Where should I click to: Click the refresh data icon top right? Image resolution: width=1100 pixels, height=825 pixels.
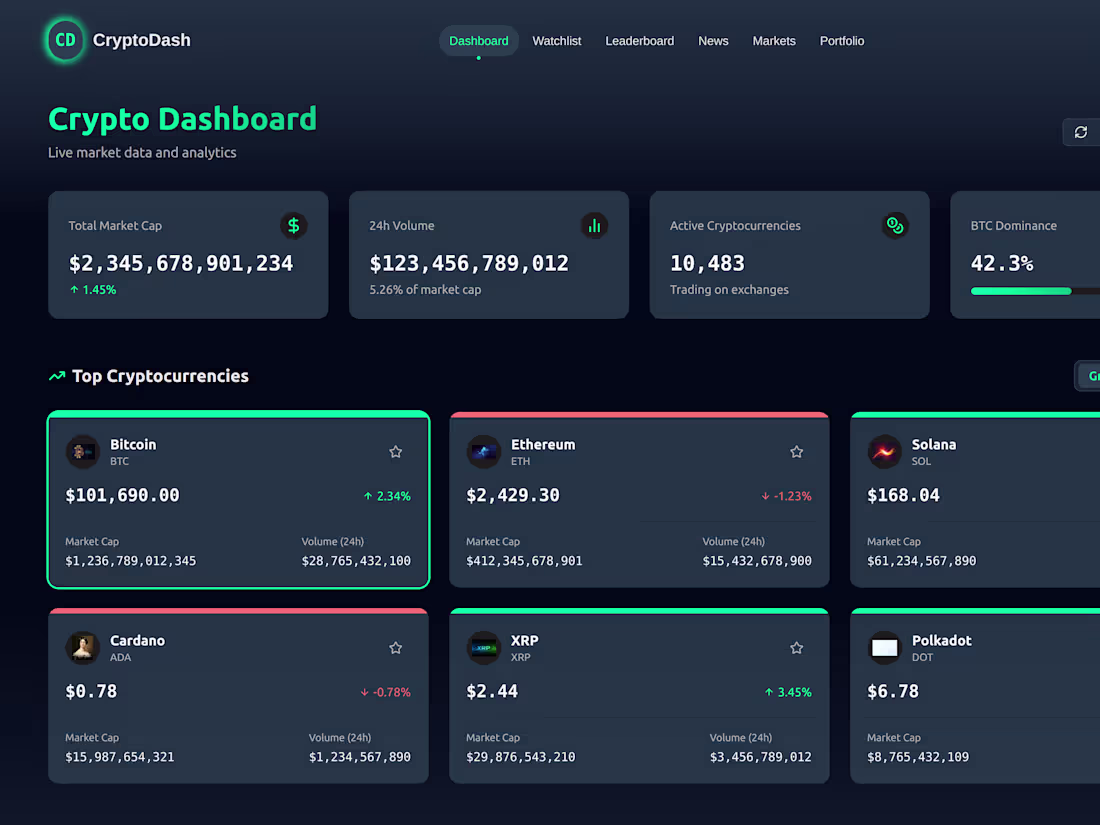pyautogui.click(x=1081, y=131)
